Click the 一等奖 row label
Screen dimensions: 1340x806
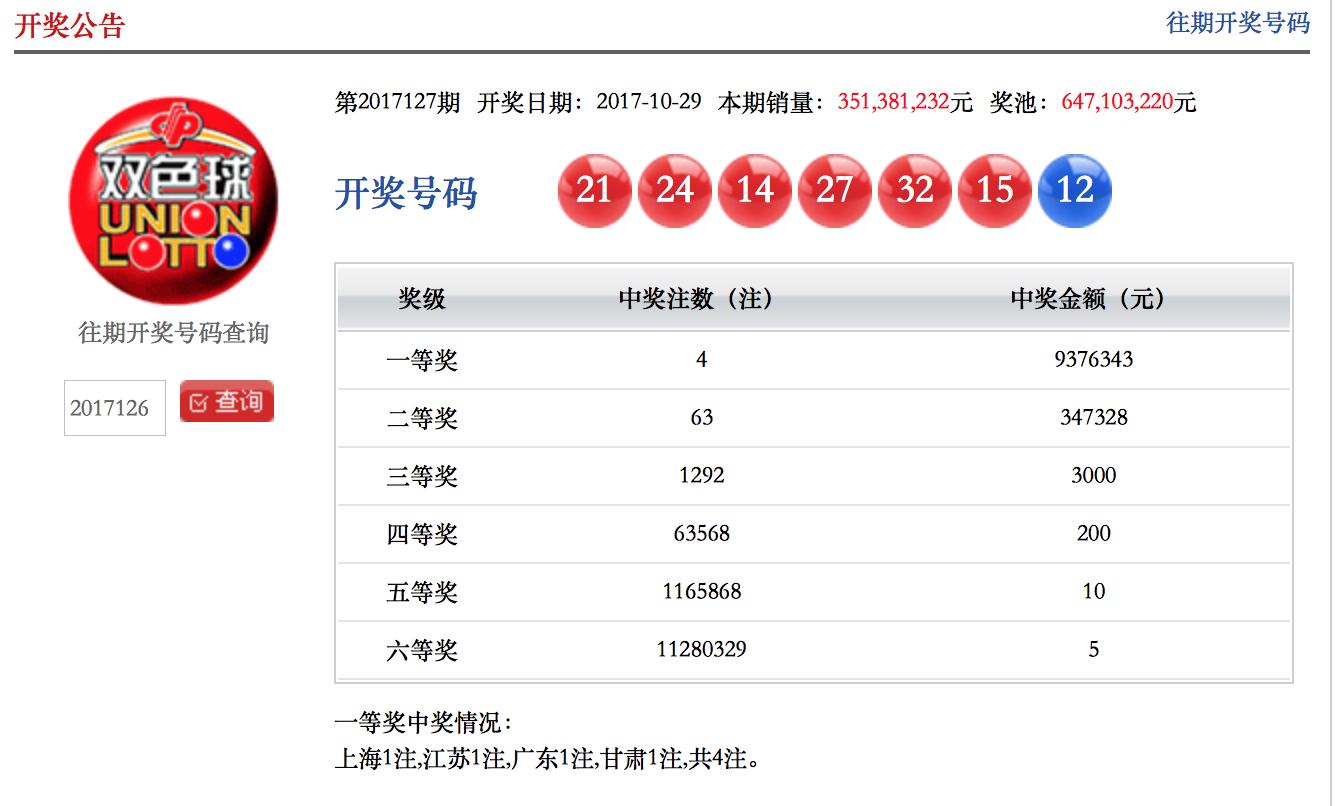(422, 360)
